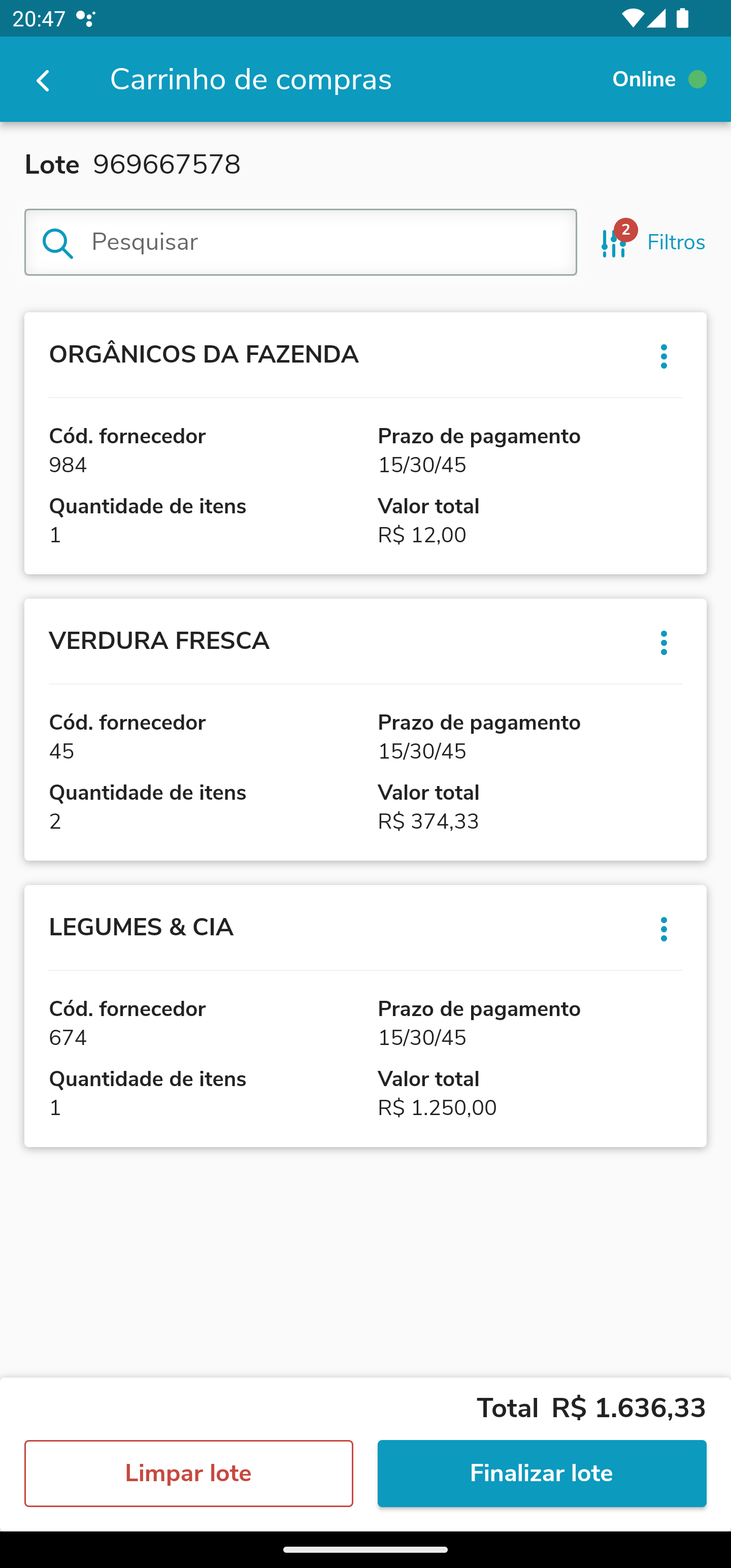Screen dimensions: 731x1568
Task: Open options menu for ORGÂNICOS DA FAZENDA
Action: tap(663, 356)
